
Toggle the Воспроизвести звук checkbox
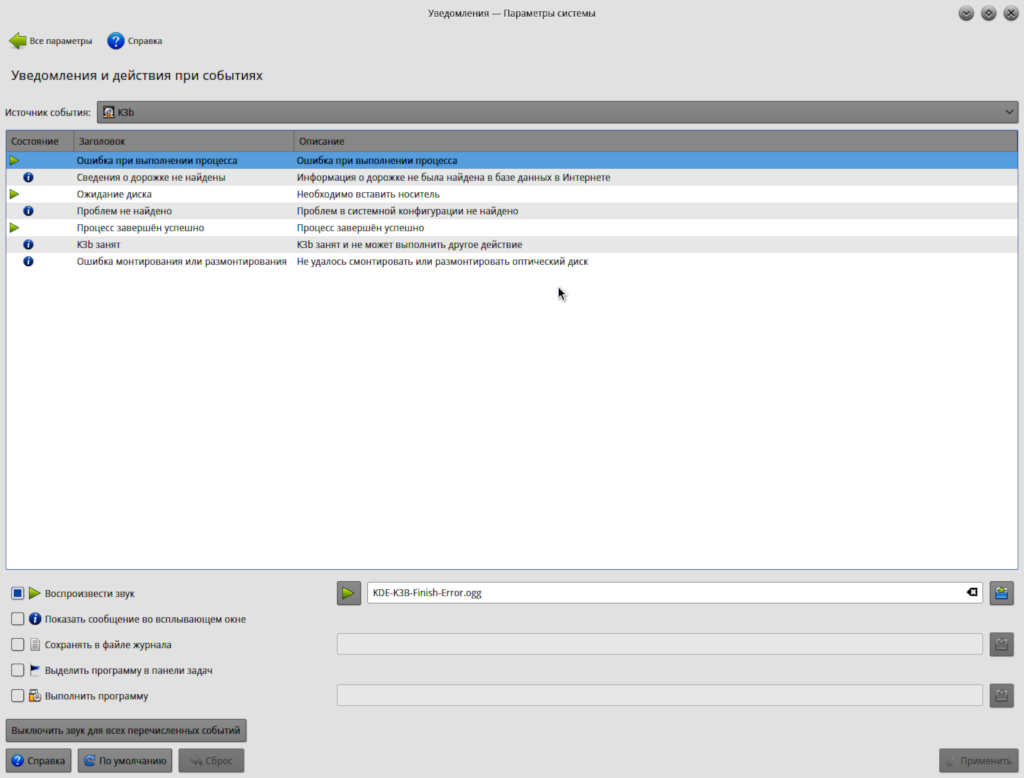(18, 593)
